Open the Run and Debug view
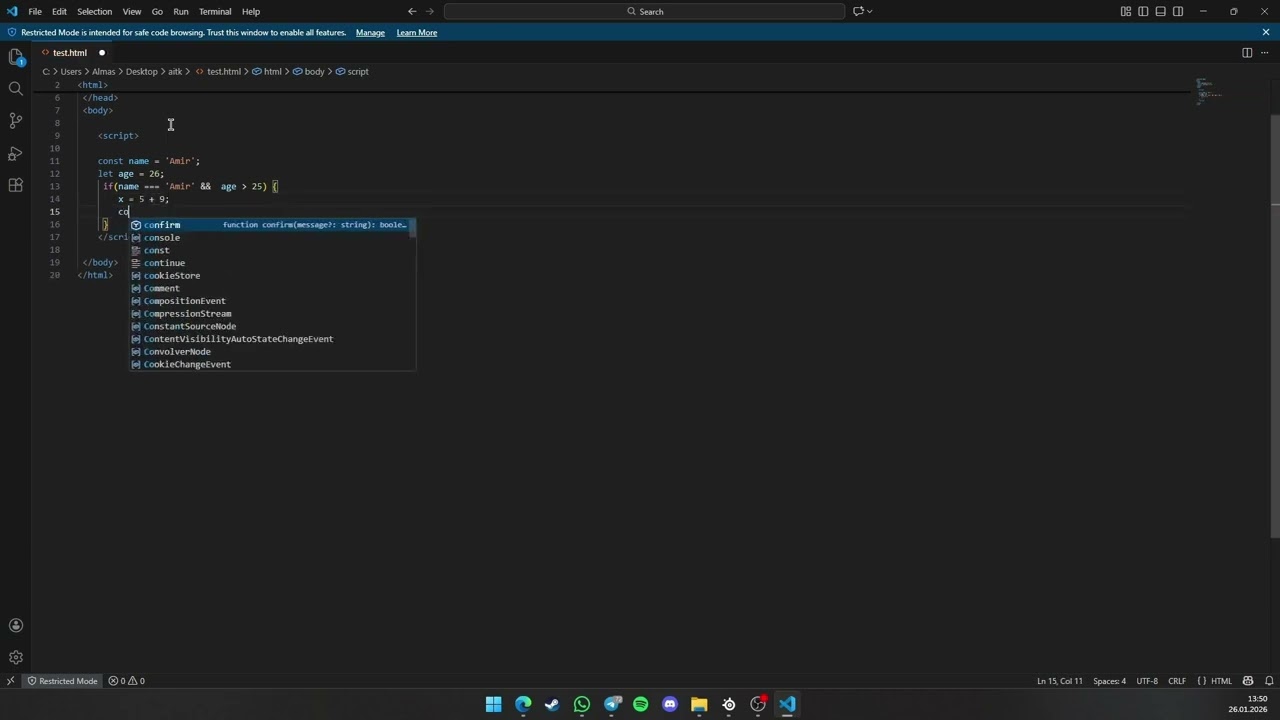 tap(15, 153)
